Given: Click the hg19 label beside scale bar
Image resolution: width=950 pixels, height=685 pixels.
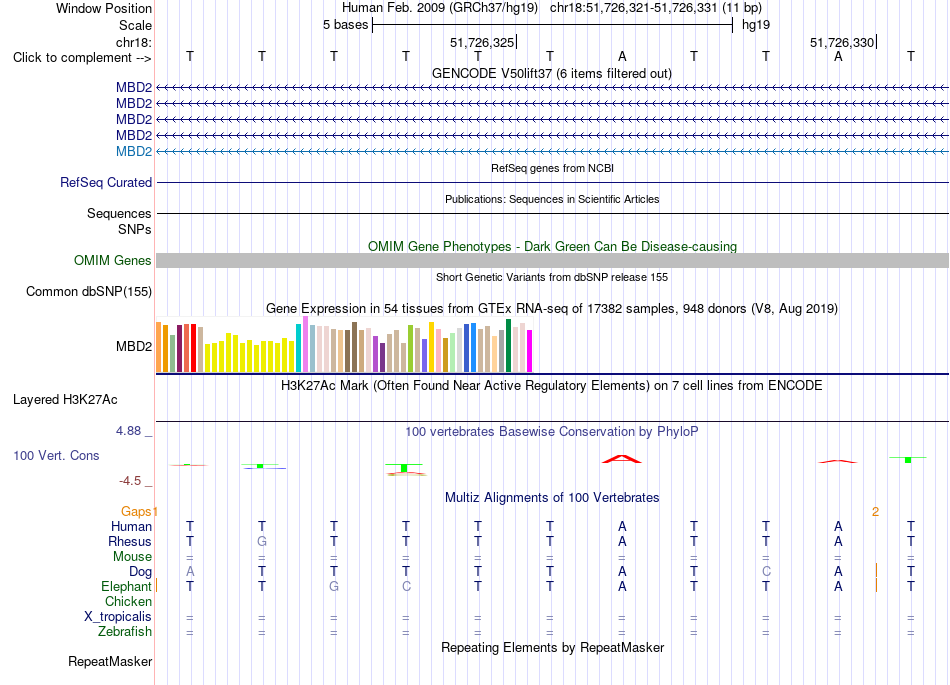Looking at the screenshot, I should 756,25.
